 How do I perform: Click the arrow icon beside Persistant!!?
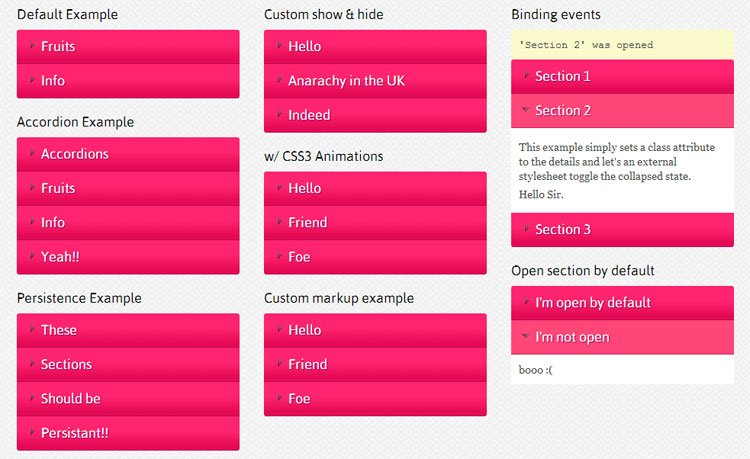[32, 432]
